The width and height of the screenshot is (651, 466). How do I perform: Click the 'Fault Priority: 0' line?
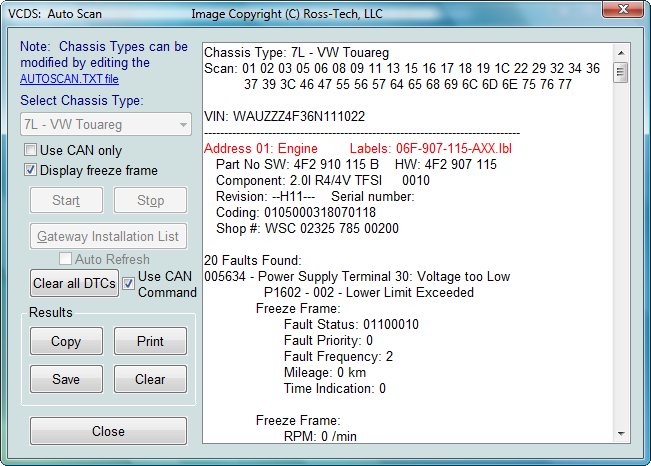click(x=328, y=341)
